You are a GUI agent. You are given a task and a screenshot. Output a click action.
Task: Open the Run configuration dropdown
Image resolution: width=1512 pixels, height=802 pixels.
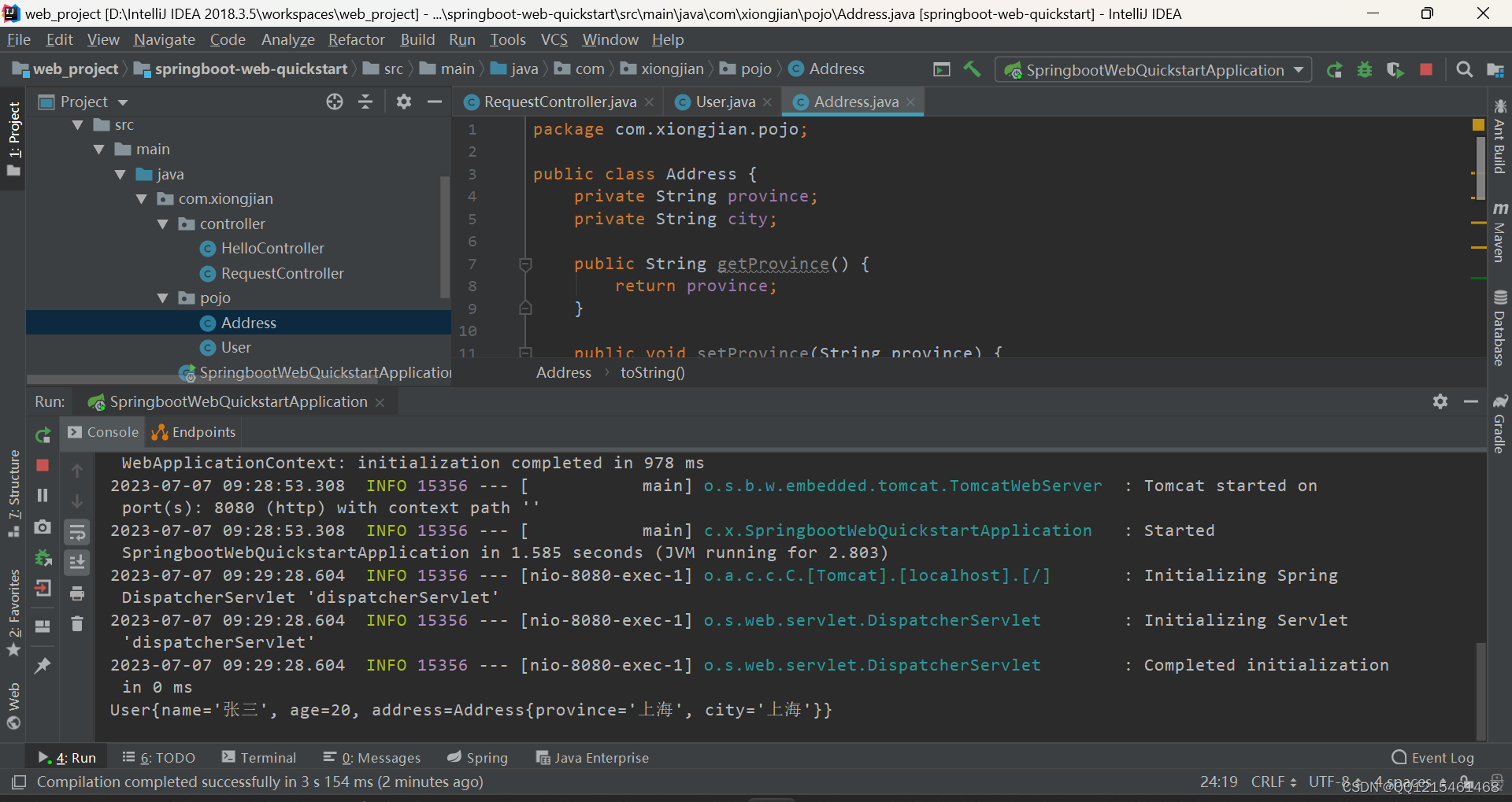tap(1154, 70)
